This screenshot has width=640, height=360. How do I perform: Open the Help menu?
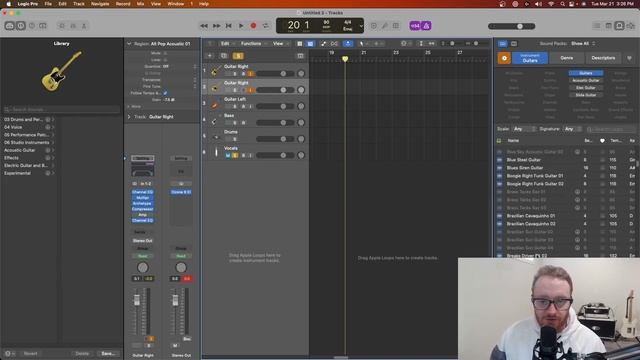[204, 4]
